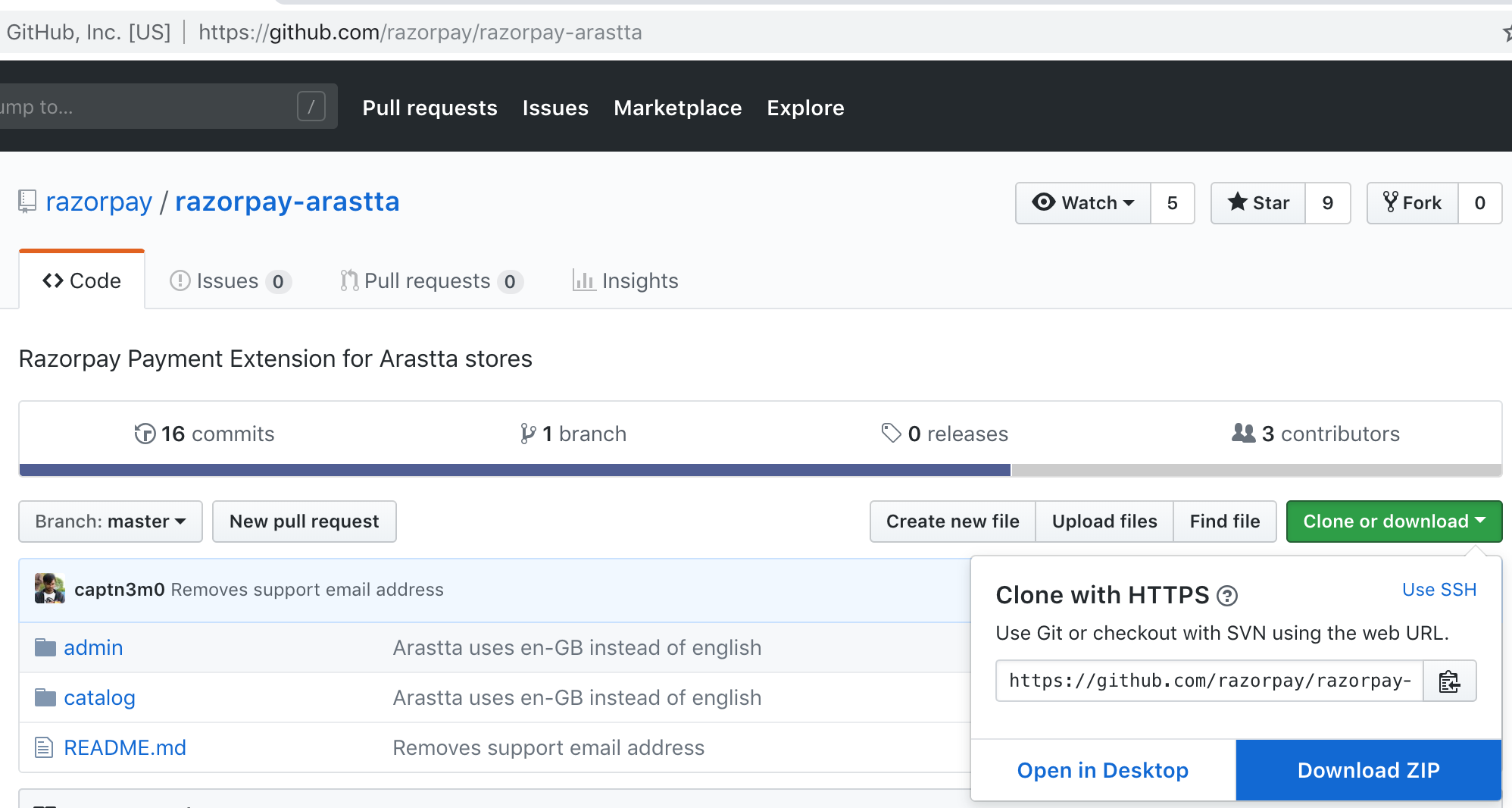Click the branch icon beside 1 branch
1512x808 pixels.
pos(528,434)
